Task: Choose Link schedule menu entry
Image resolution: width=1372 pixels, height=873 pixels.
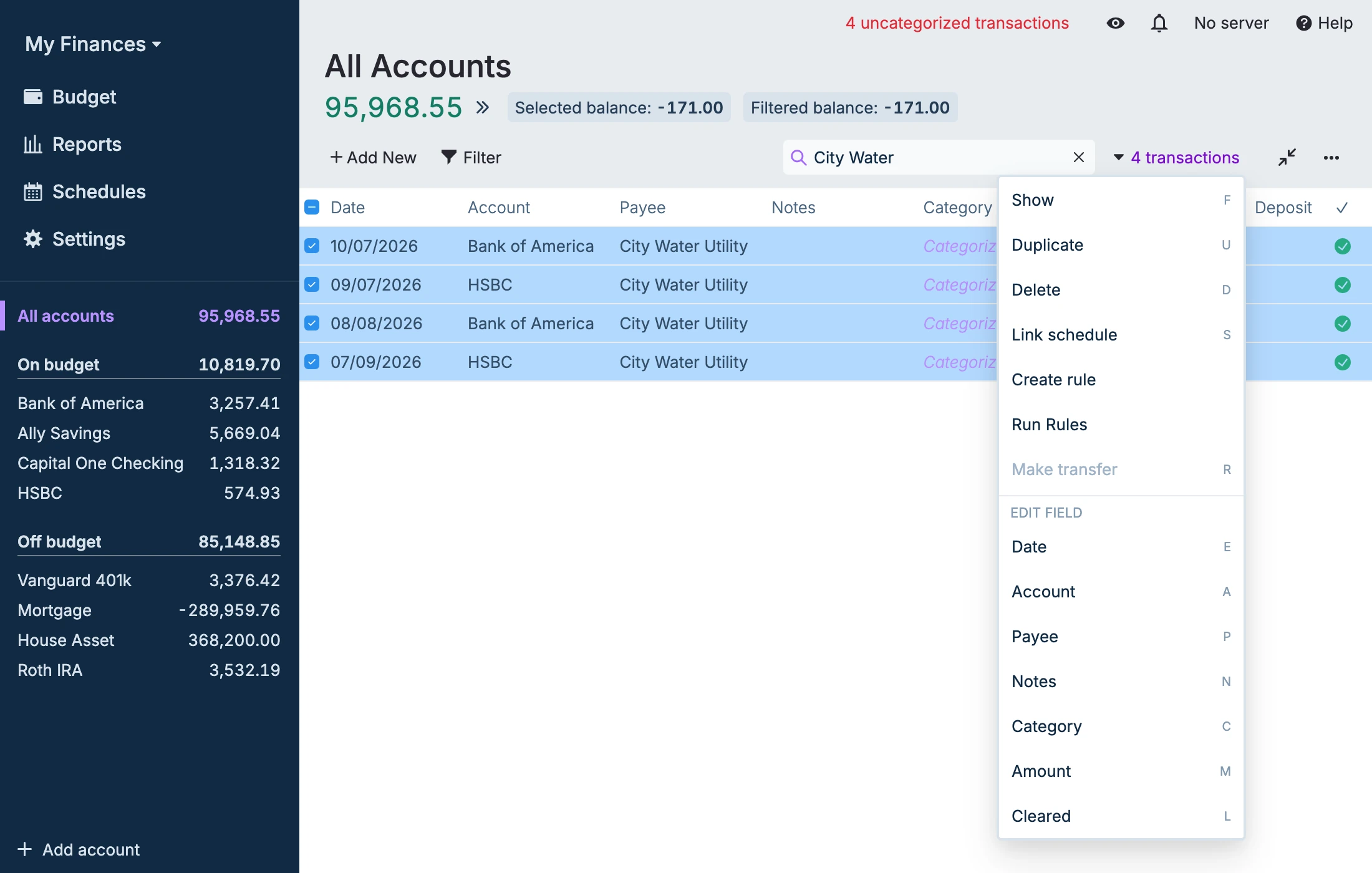Action: click(1121, 335)
